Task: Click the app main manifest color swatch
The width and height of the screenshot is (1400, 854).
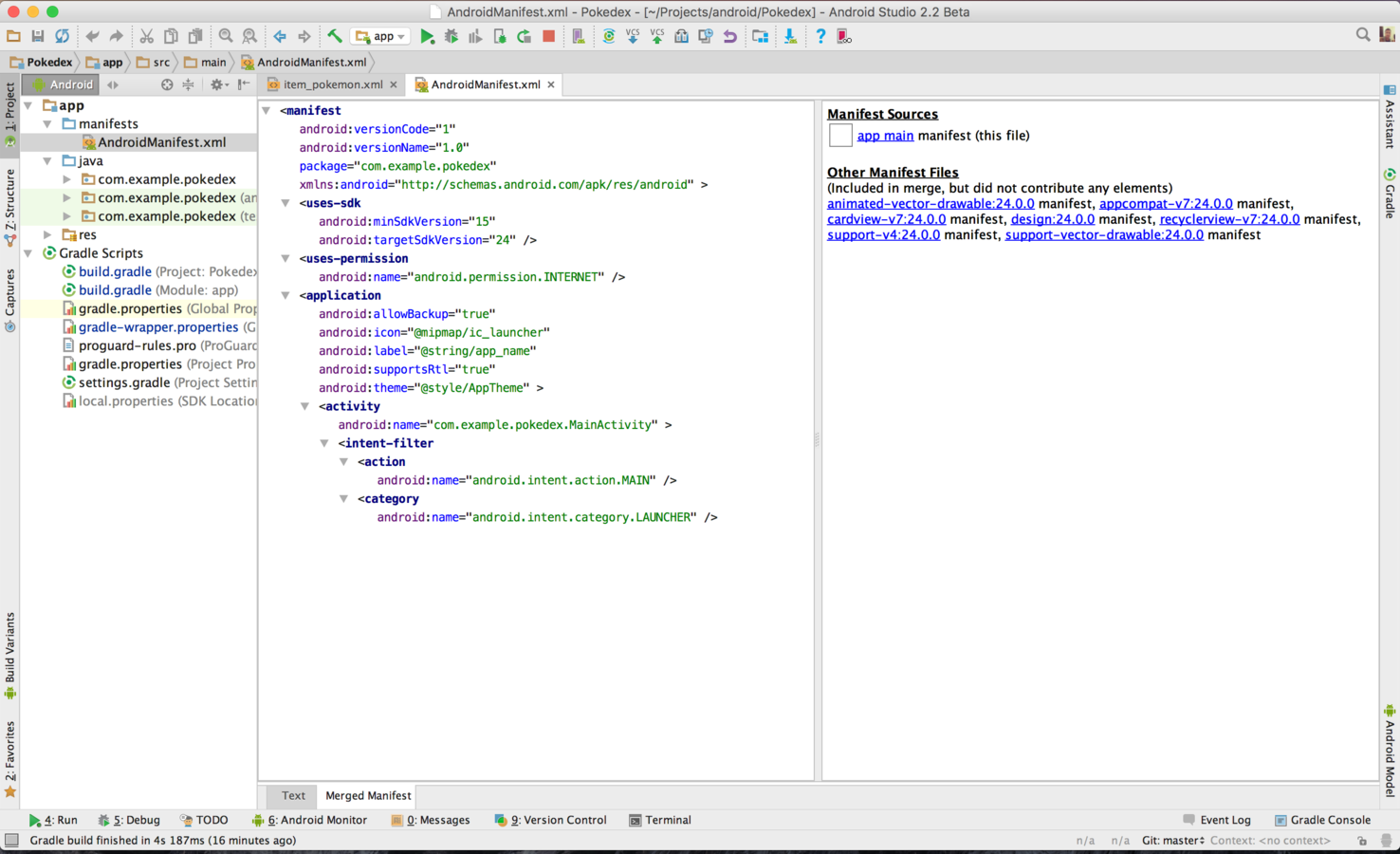Action: coord(840,136)
